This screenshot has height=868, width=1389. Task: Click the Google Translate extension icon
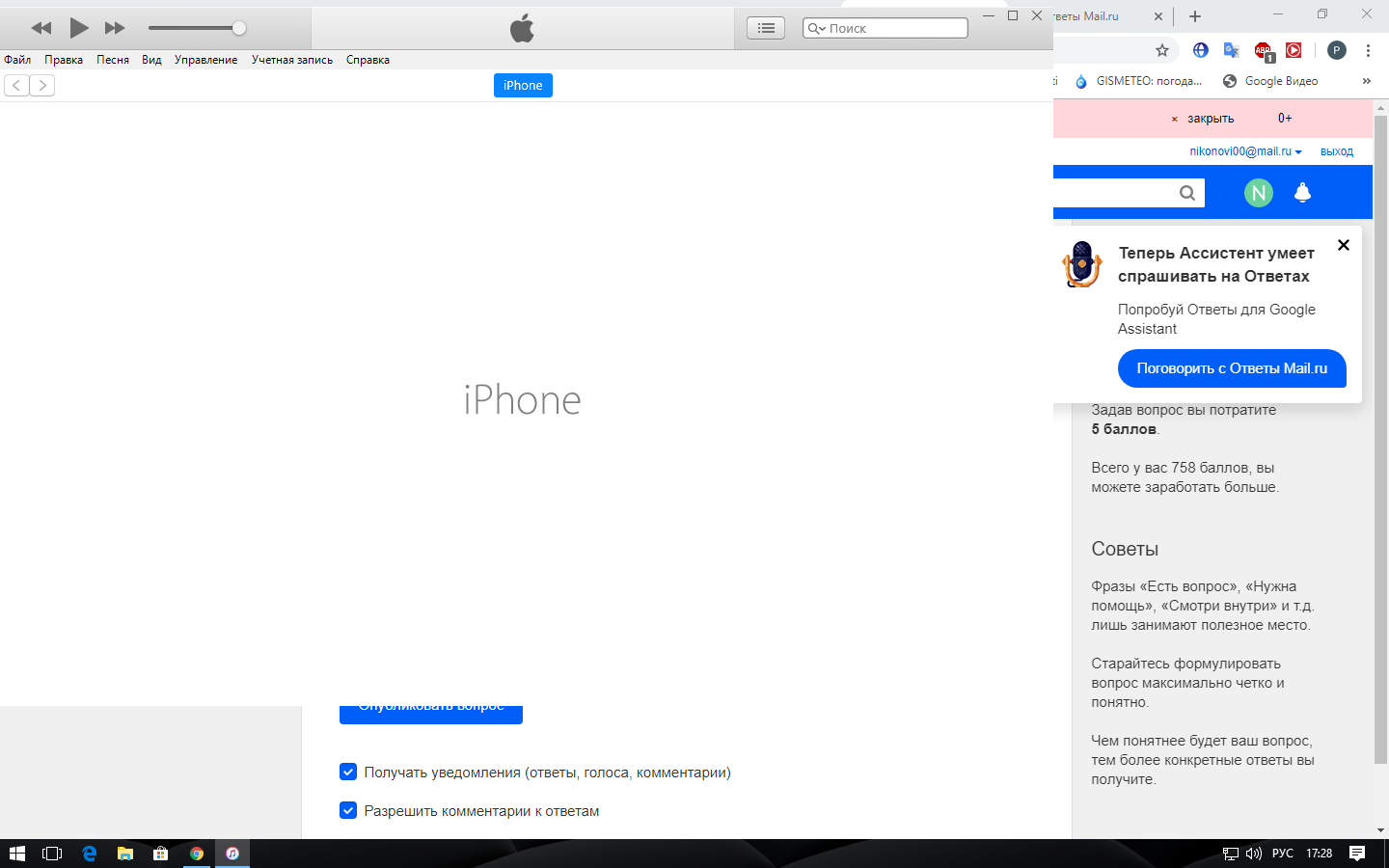click(1231, 50)
